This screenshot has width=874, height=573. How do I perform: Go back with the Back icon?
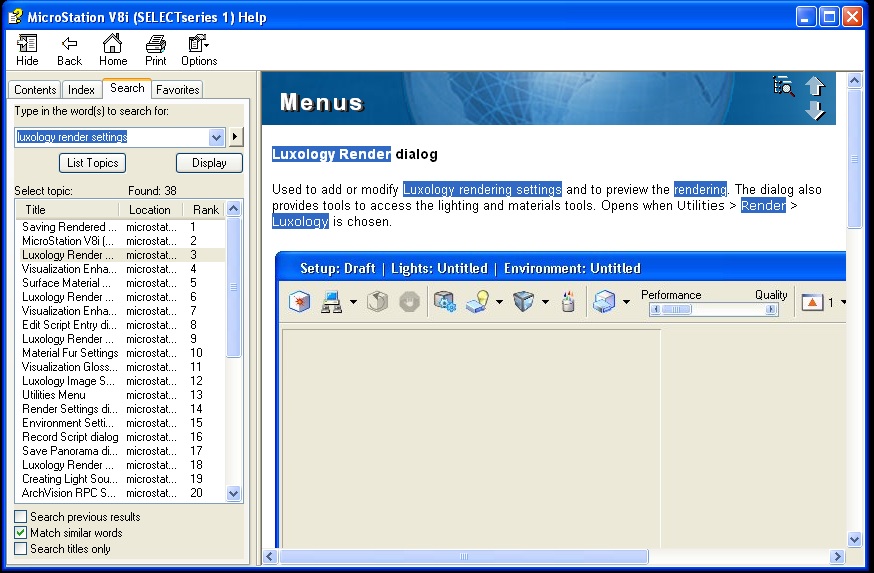tap(69, 50)
